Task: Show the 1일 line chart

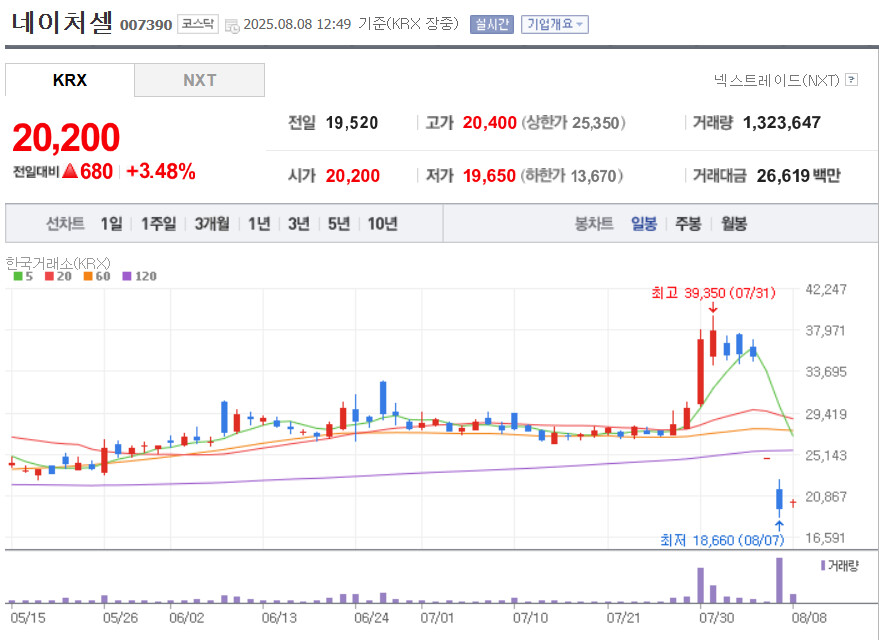Action: tap(111, 224)
